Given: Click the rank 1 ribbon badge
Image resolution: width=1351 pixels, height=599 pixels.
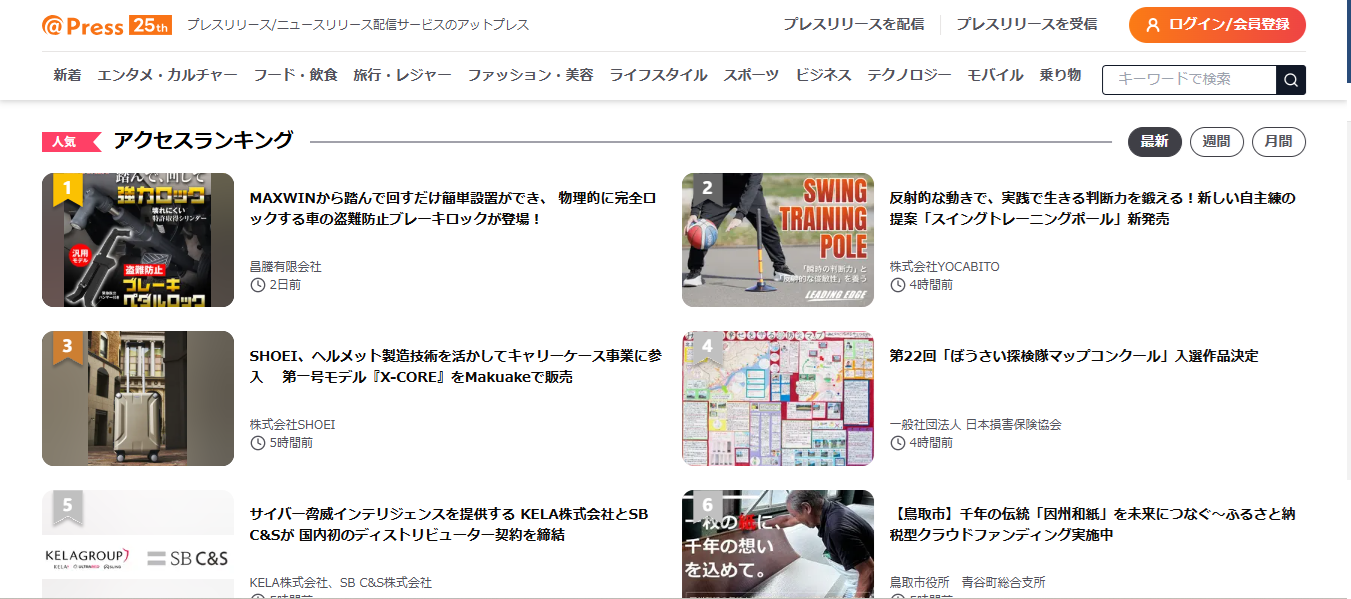Looking at the screenshot, I should (x=67, y=189).
